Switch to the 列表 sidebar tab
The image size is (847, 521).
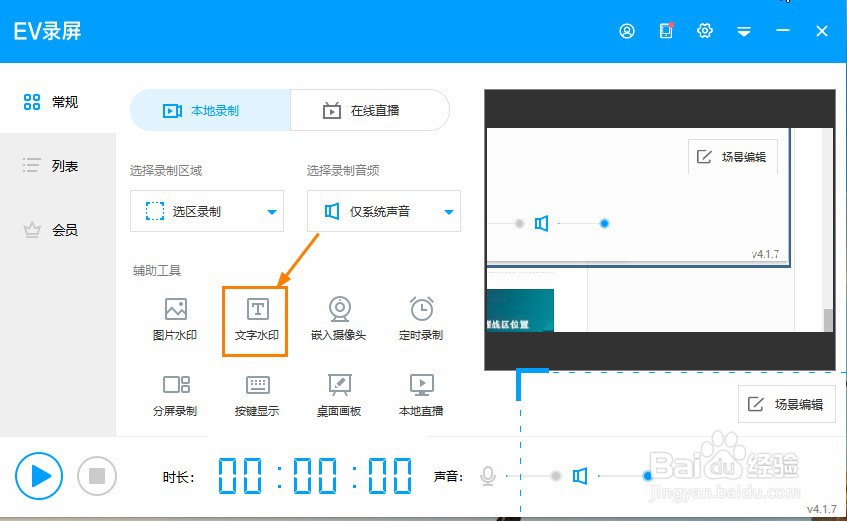click(x=58, y=165)
